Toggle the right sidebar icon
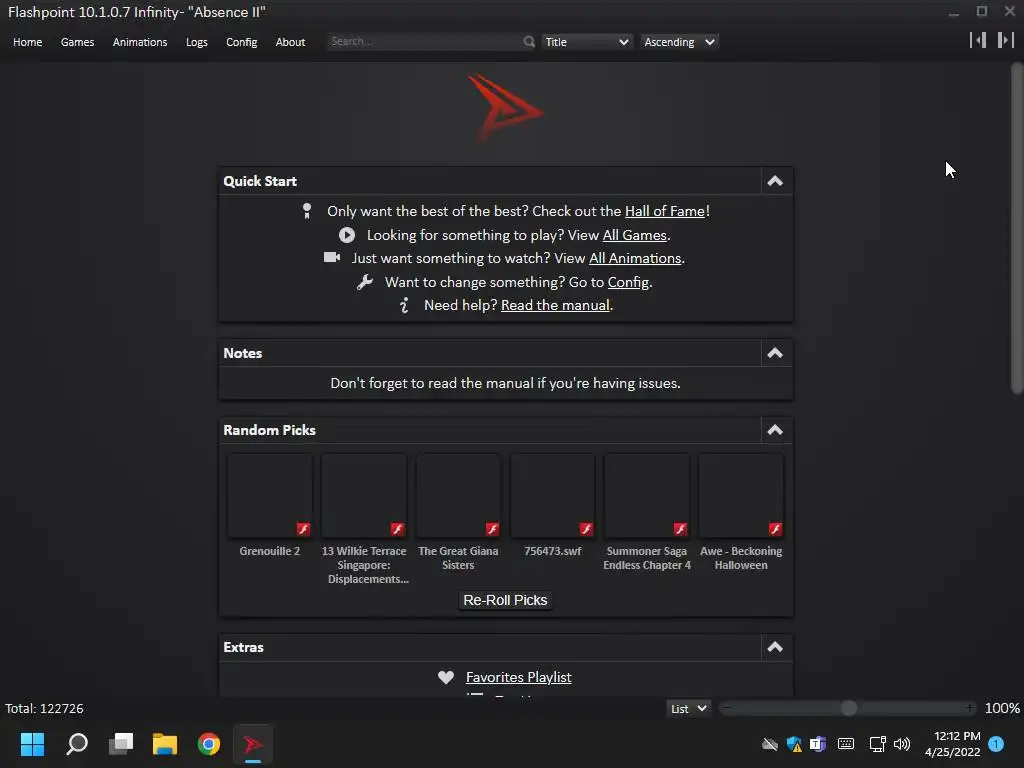 [x=1006, y=40]
